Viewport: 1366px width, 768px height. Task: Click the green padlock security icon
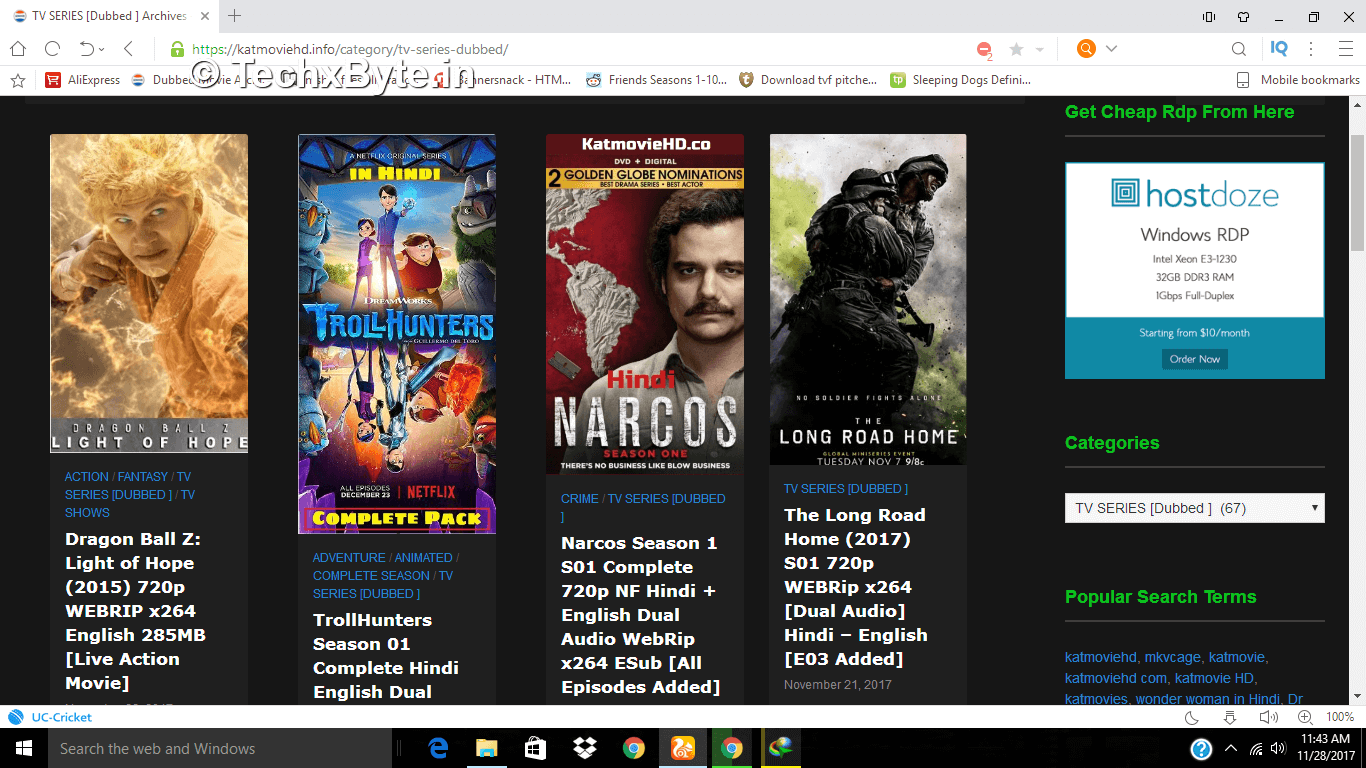point(177,49)
